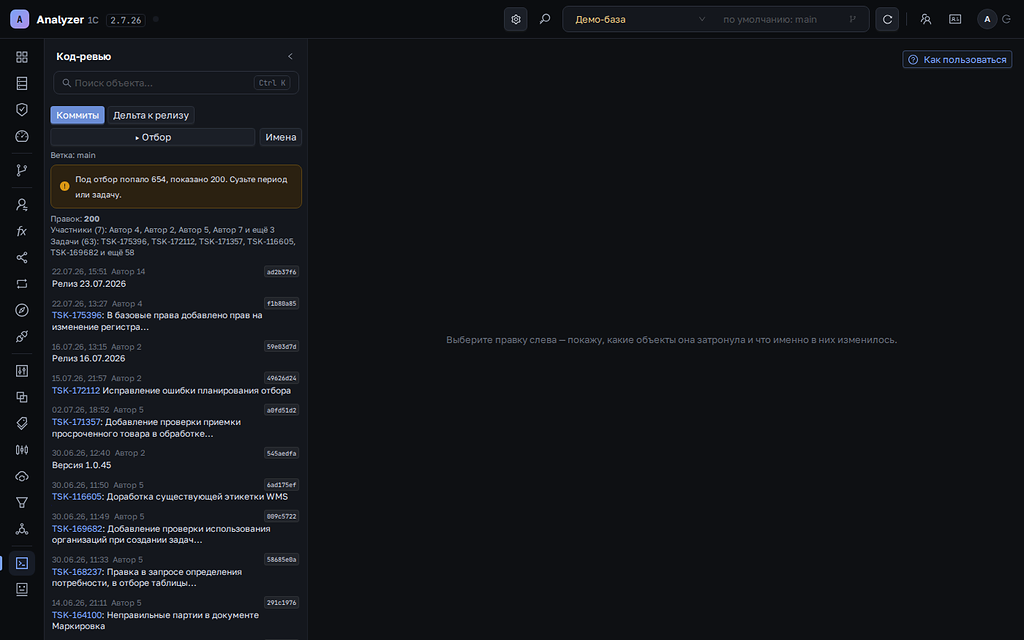The height and width of the screenshot is (640, 1024).
Task: Open task link TSK-116605
Action: pos(76,496)
